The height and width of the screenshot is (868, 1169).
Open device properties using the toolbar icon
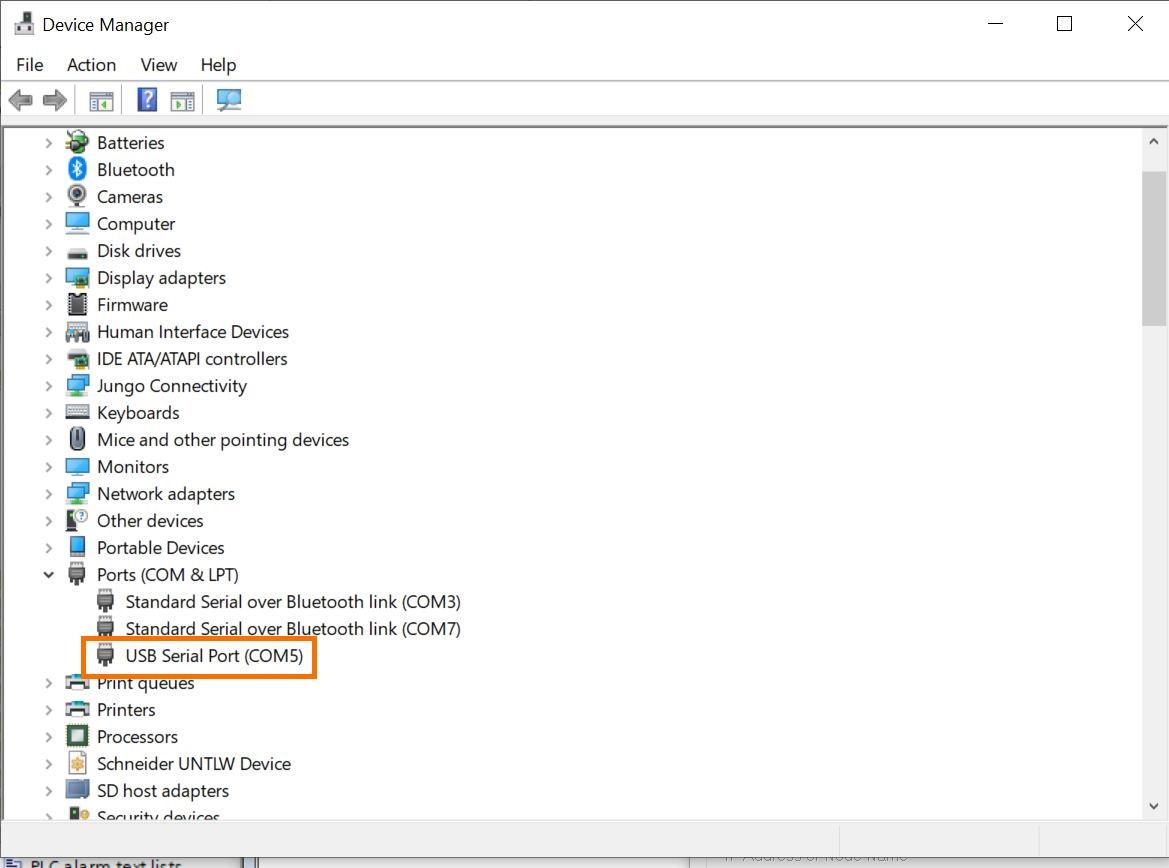(182, 99)
